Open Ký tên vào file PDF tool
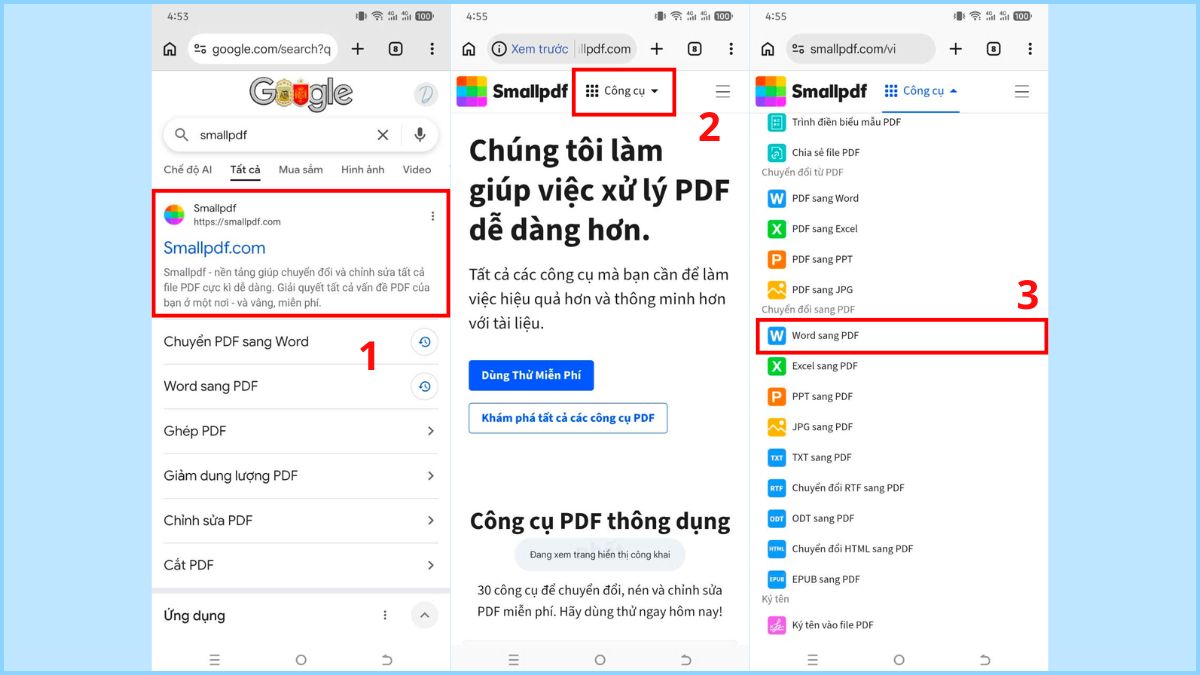This screenshot has height=675, width=1200. (821, 625)
